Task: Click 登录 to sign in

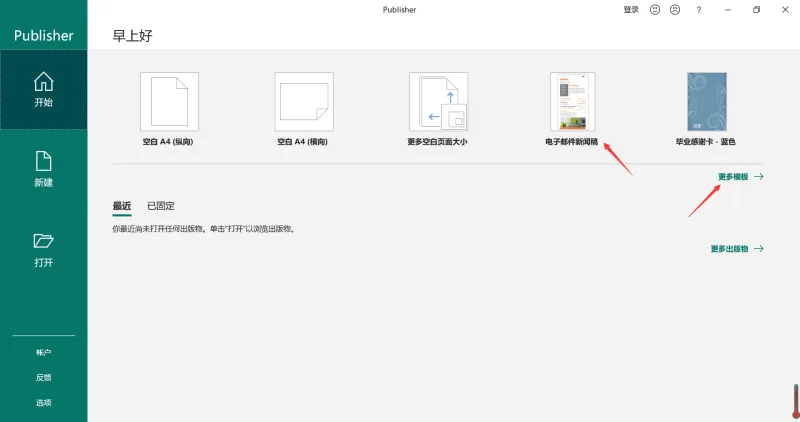Action: (631, 10)
